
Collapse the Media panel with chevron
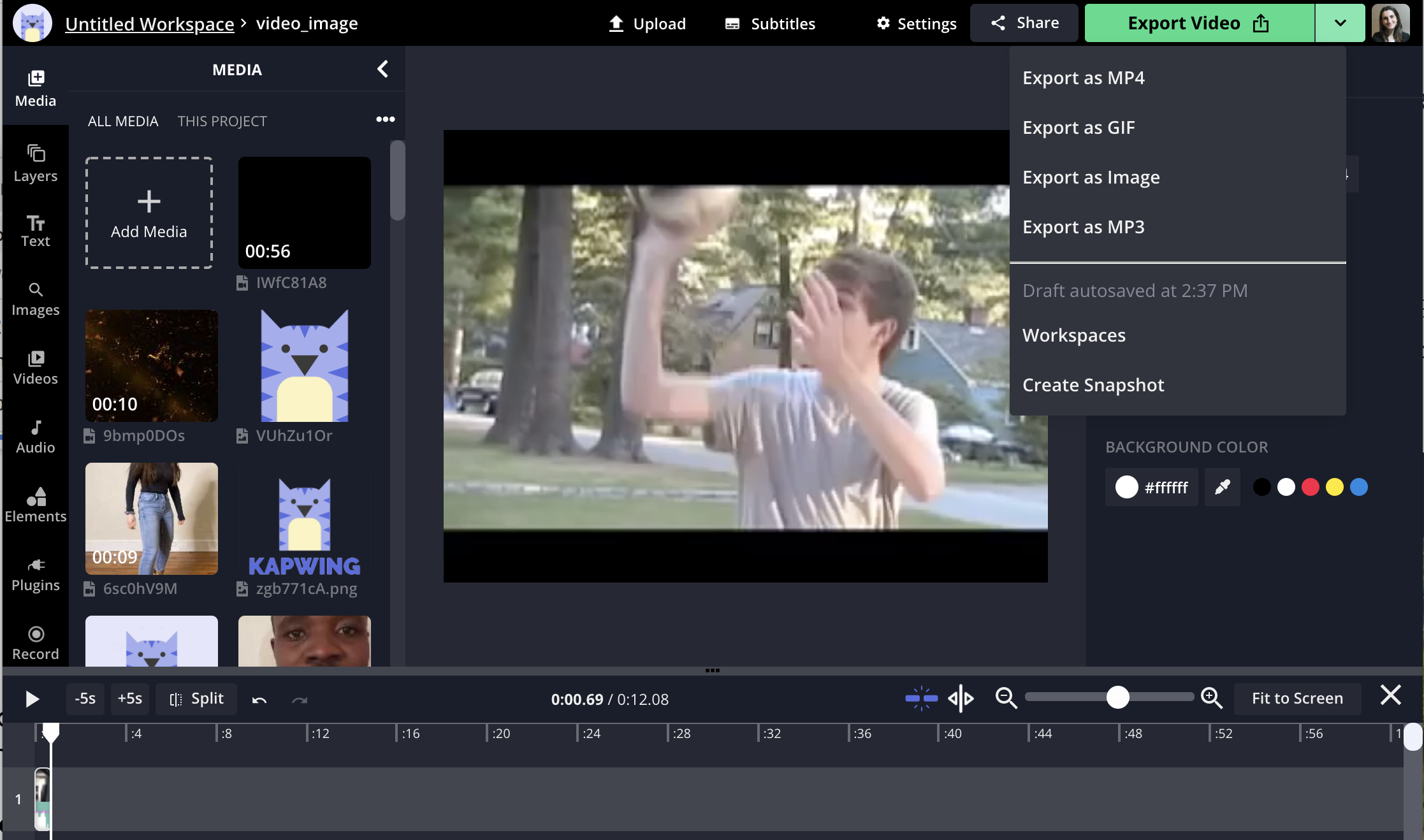382,69
